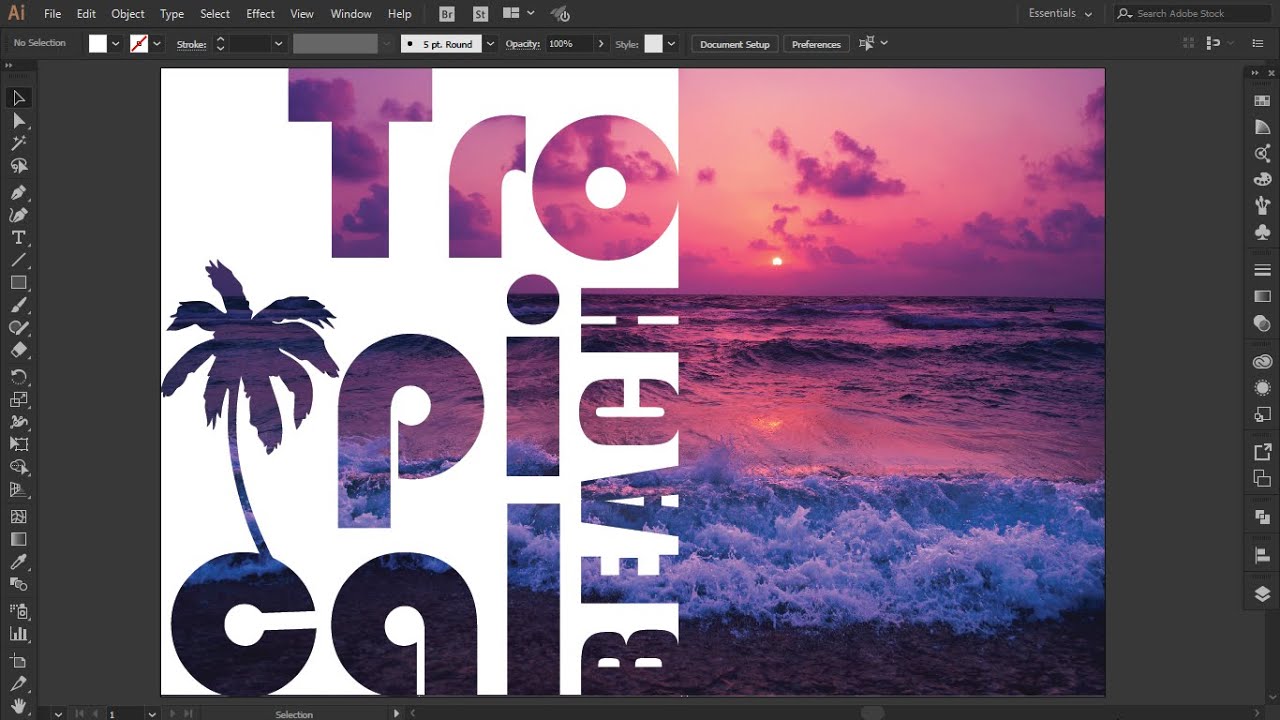Select the Curvature tool
The image size is (1280, 720).
pyautogui.click(x=18, y=214)
